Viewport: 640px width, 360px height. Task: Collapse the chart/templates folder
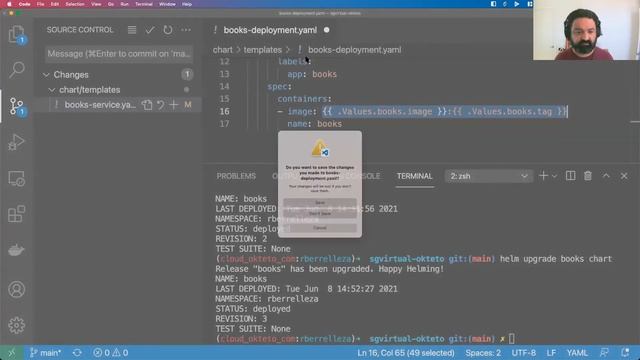(52, 90)
